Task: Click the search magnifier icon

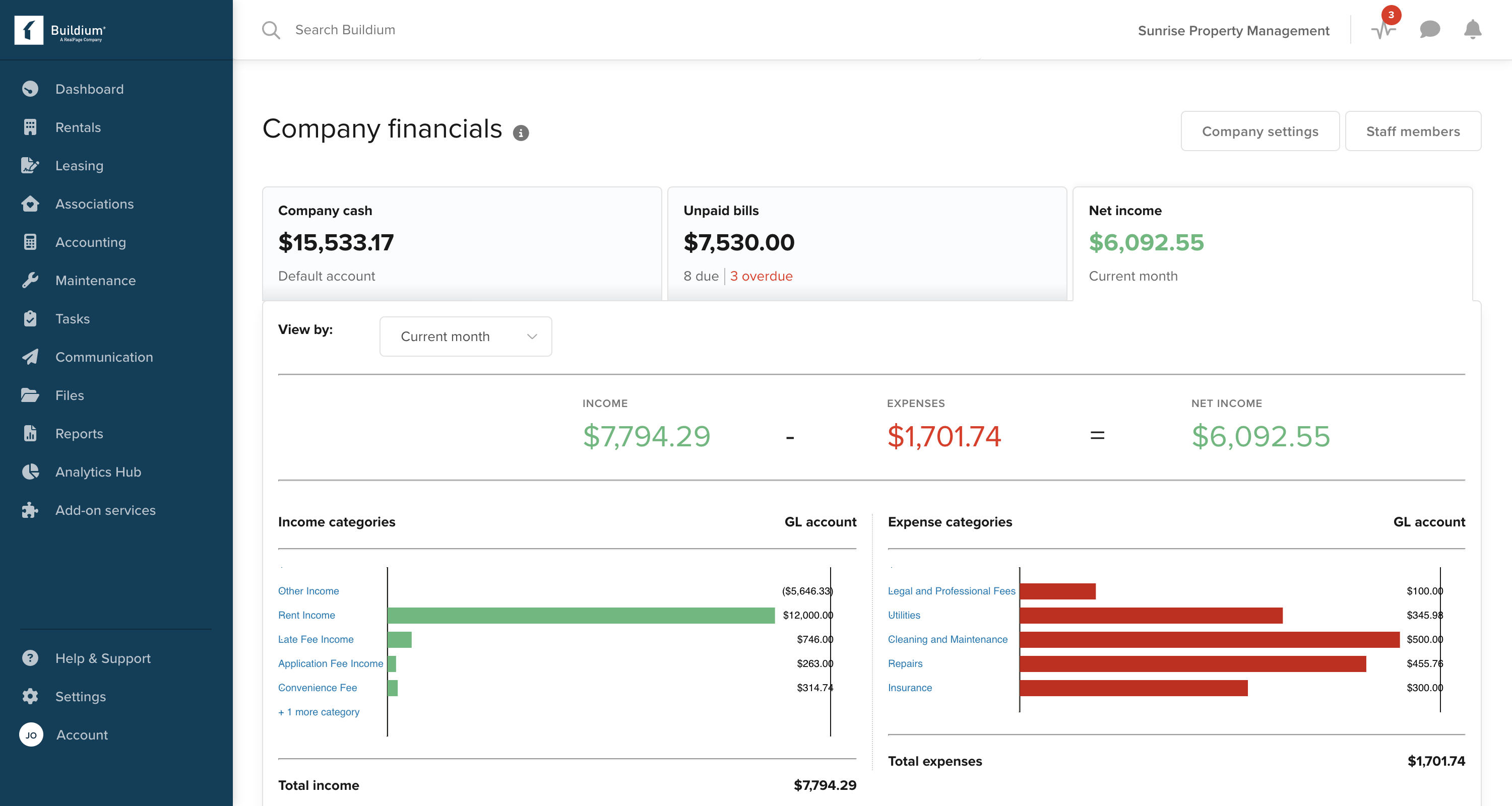Action: [271, 30]
